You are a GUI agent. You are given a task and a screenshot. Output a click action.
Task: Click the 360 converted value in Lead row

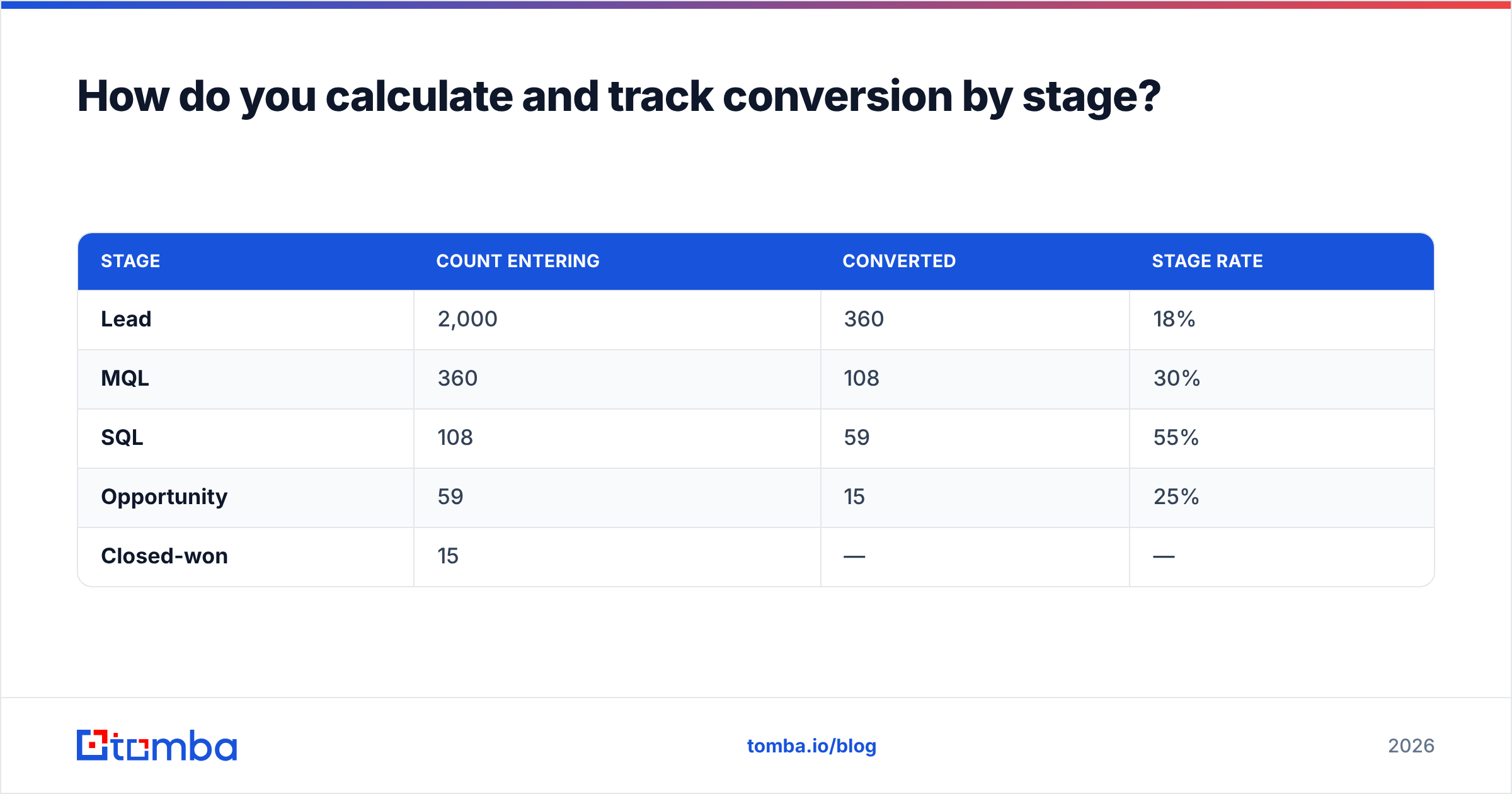tap(864, 319)
